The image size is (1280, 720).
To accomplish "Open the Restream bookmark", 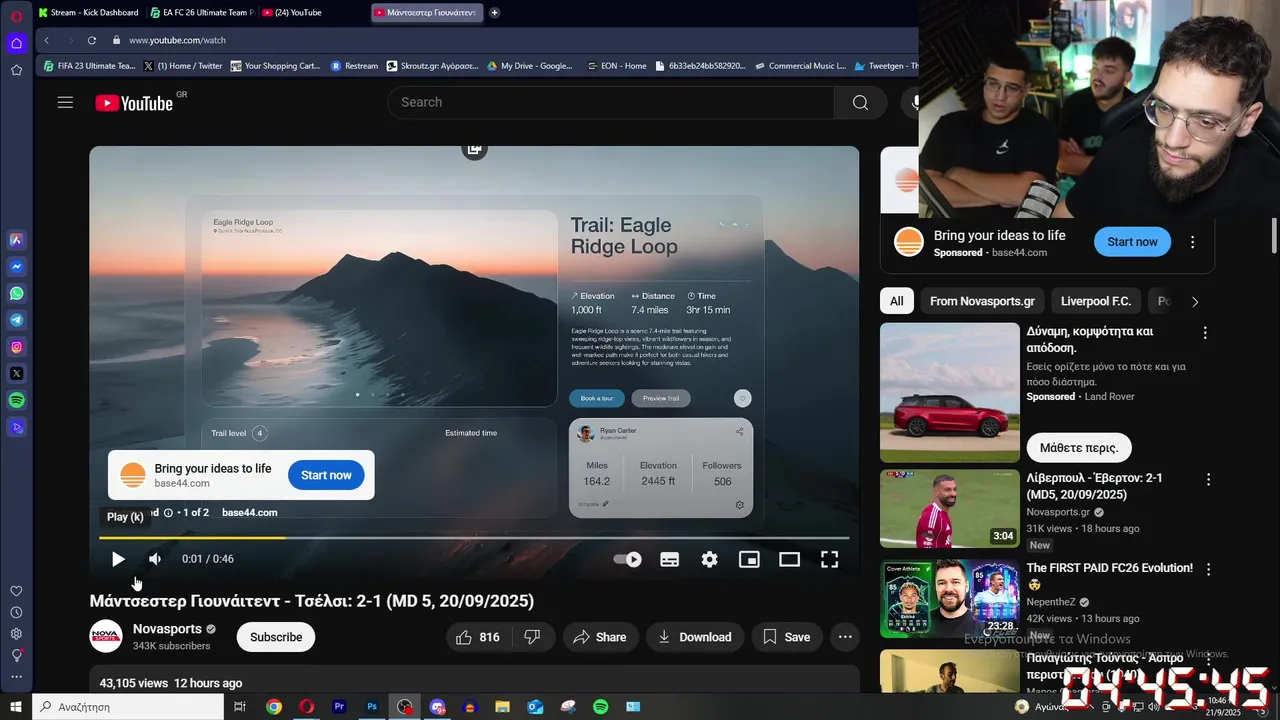I will 354,66.
